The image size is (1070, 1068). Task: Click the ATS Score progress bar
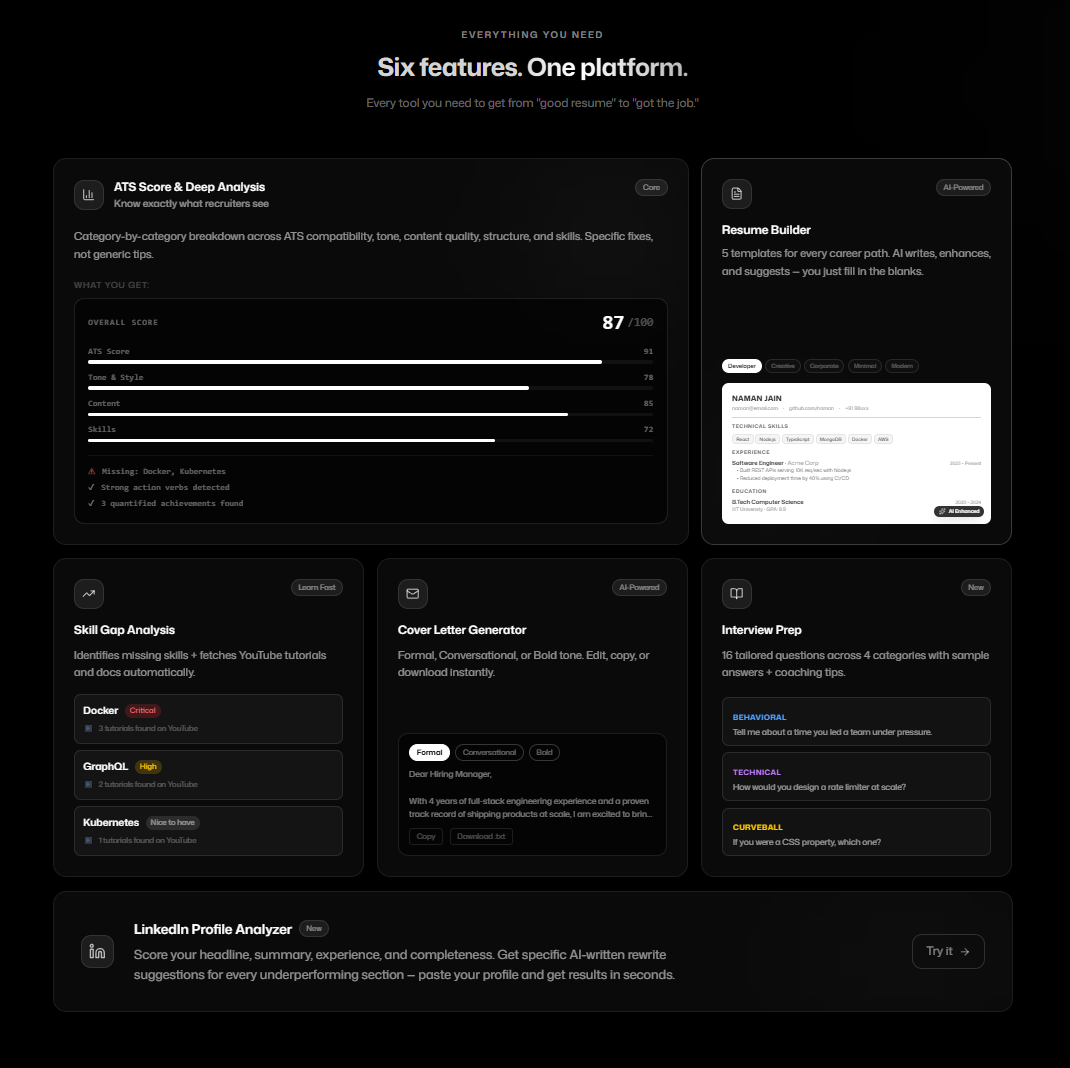click(x=371, y=362)
